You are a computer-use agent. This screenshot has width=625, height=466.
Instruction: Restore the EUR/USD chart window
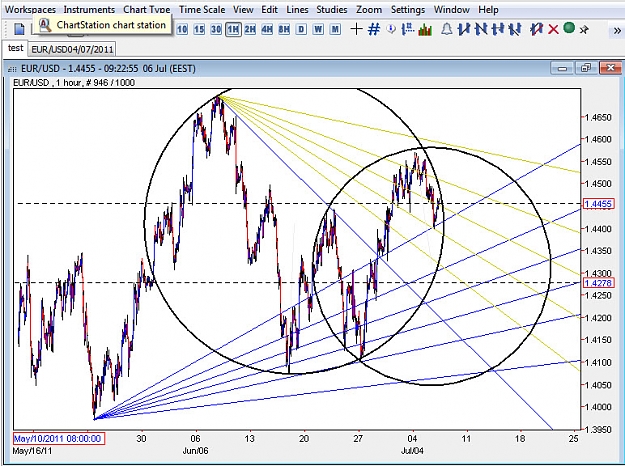586,69
